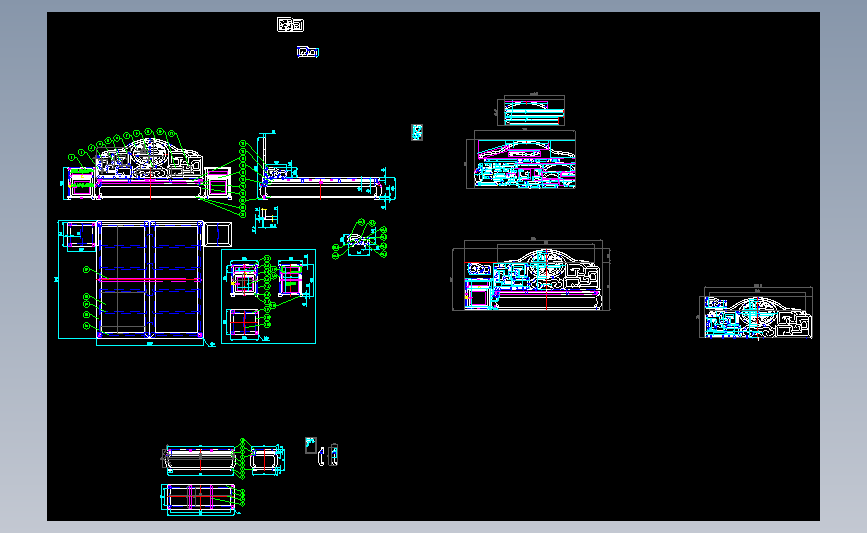Viewport: 867px width, 533px height.
Task: Select the small carved ornament detail with balloons
Action: (359, 239)
